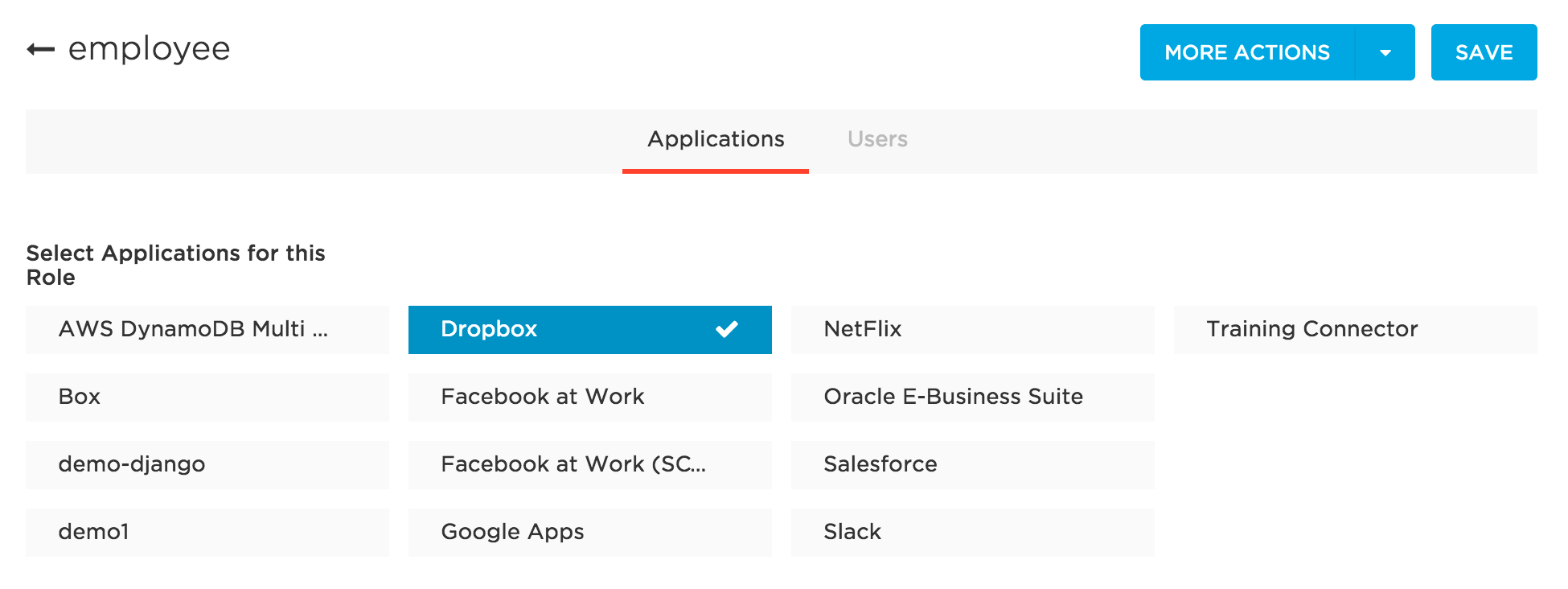Select the NetFlix application

973,330
